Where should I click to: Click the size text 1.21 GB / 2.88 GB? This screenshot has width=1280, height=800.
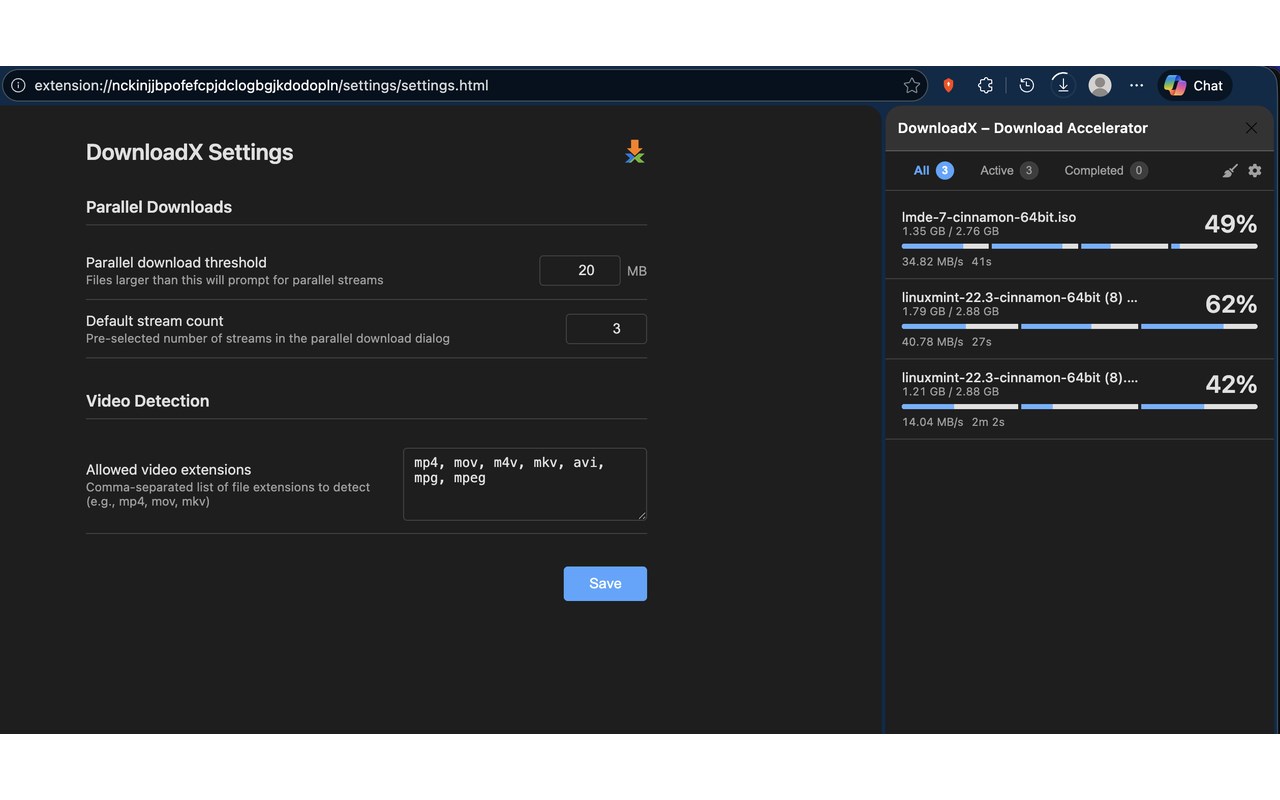(950, 392)
